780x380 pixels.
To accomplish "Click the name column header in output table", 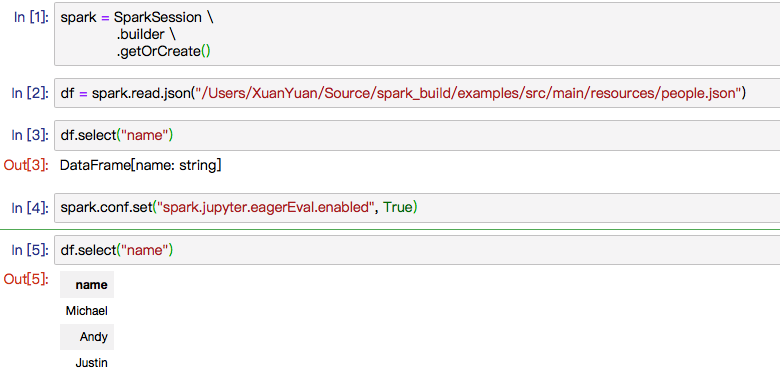I will click(87, 285).
